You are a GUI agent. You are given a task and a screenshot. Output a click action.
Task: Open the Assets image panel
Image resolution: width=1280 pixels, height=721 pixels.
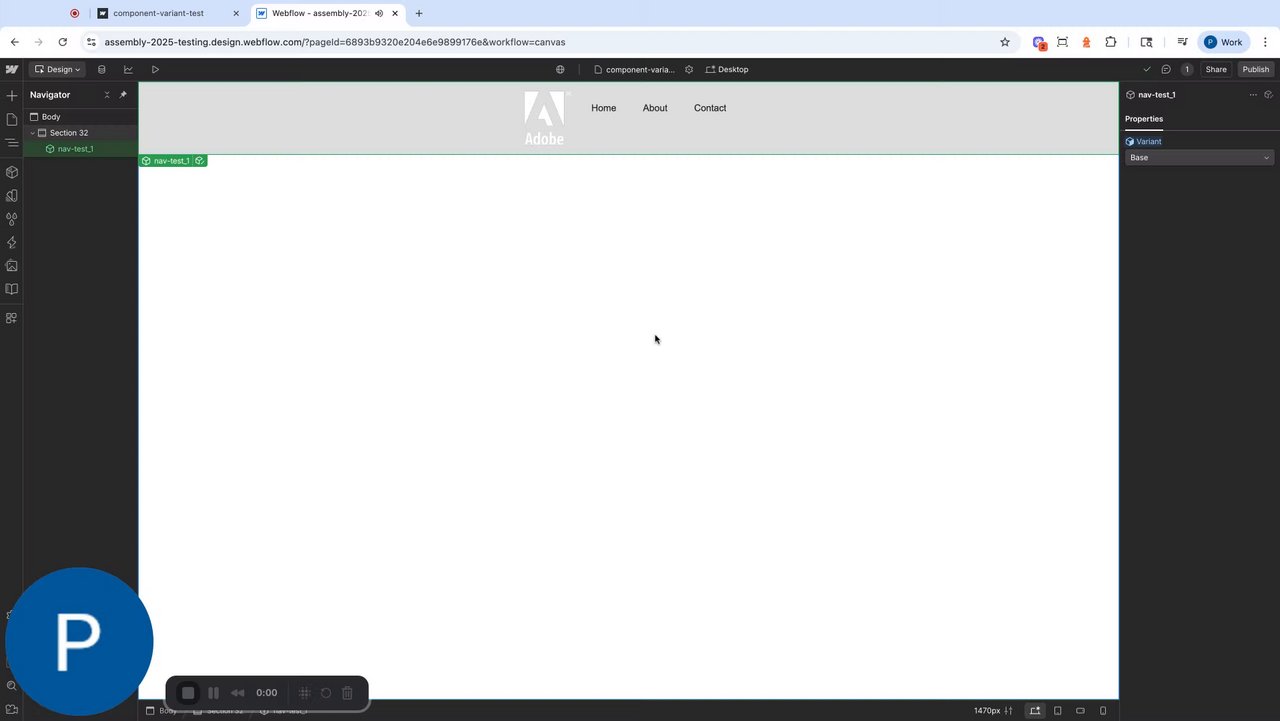[x=12, y=266]
